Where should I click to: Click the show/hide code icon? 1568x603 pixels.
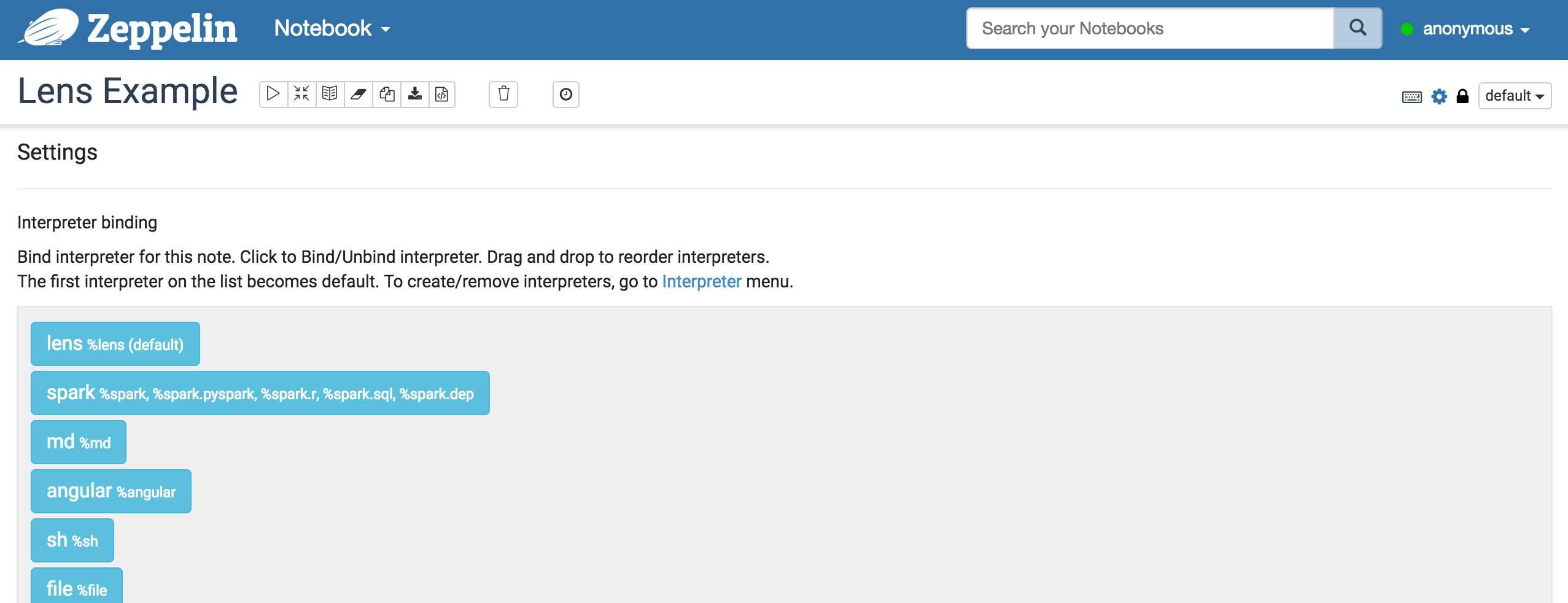coord(301,94)
